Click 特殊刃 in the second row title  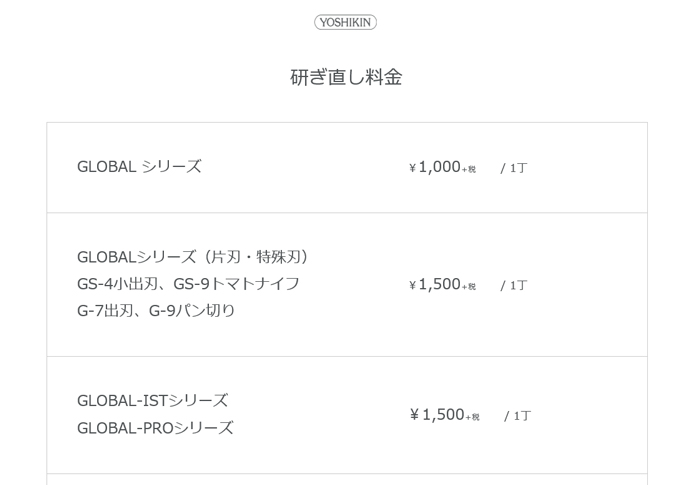click(x=278, y=257)
